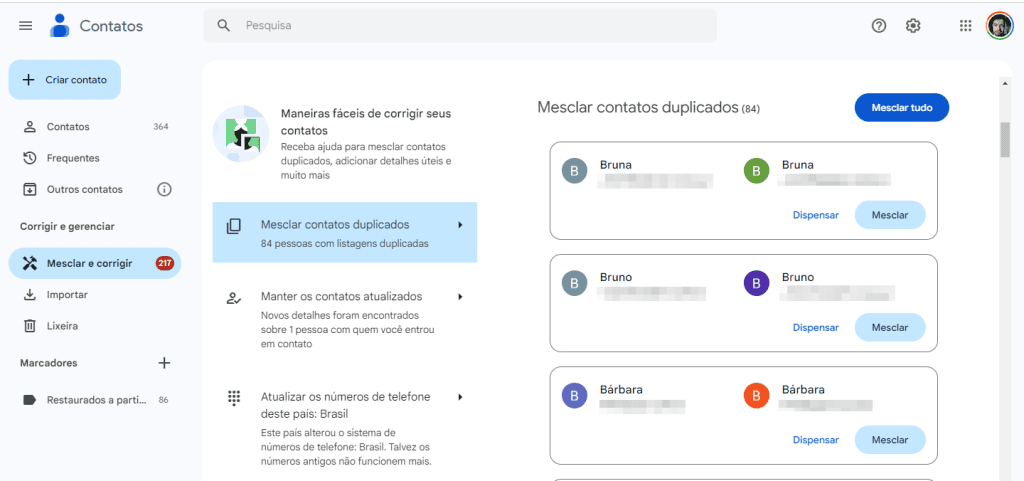Click Mesclar for the Bruno pair
The width and height of the screenshot is (1024, 481).
(889, 327)
